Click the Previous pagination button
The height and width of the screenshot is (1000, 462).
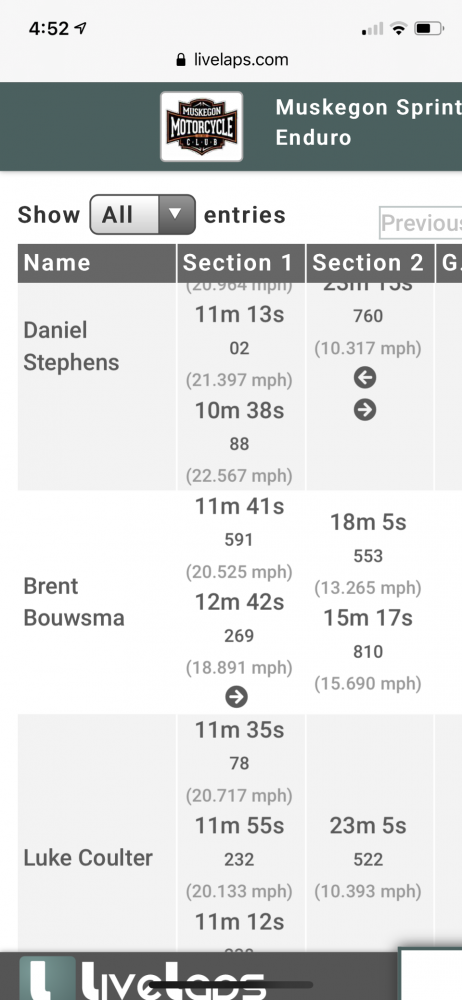pos(421,223)
